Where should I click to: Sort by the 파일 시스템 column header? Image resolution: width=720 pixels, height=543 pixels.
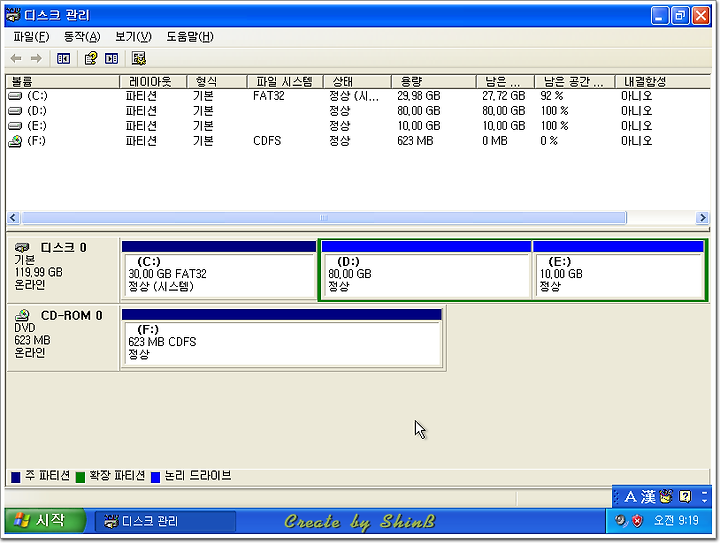coord(285,82)
